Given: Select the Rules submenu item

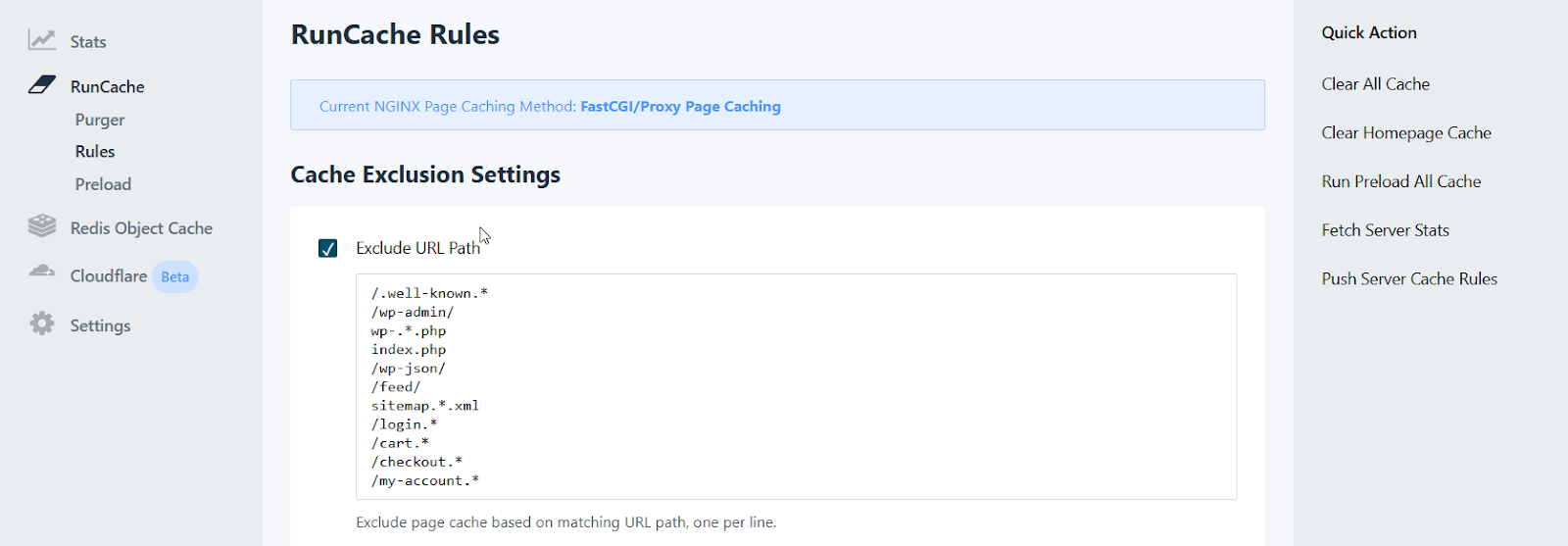Looking at the screenshot, I should [95, 152].
